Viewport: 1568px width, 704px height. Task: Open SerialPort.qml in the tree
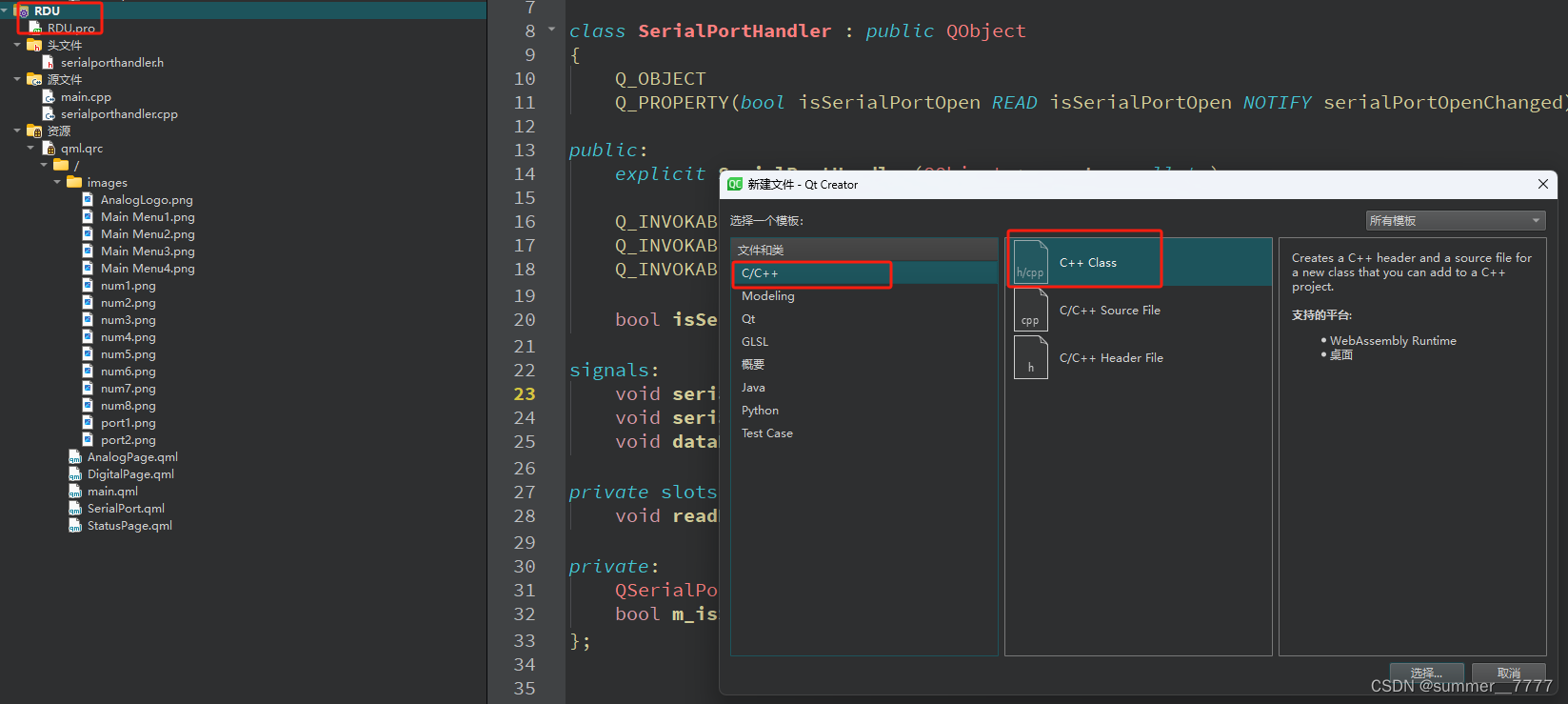(x=126, y=509)
